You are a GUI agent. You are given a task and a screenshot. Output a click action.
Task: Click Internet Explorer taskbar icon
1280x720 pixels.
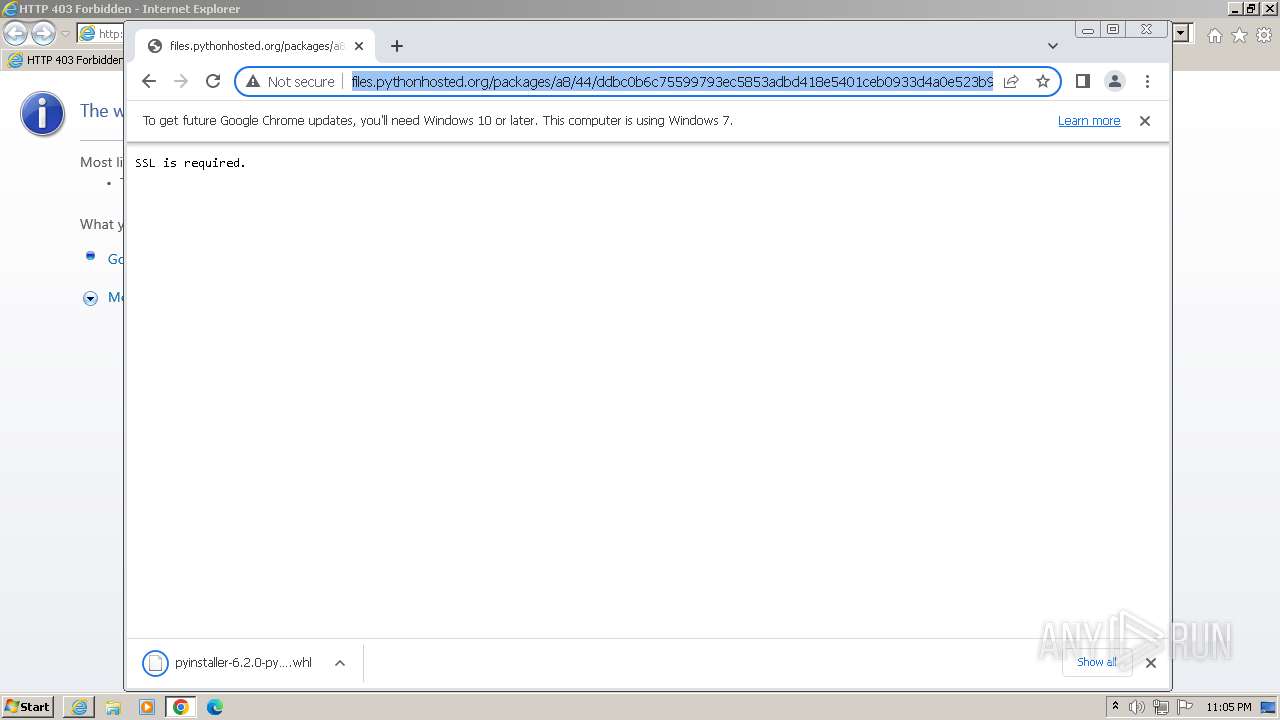(x=79, y=707)
